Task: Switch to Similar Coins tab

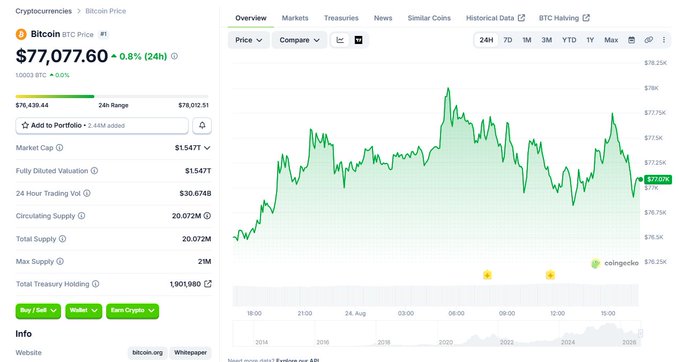Action: click(429, 18)
